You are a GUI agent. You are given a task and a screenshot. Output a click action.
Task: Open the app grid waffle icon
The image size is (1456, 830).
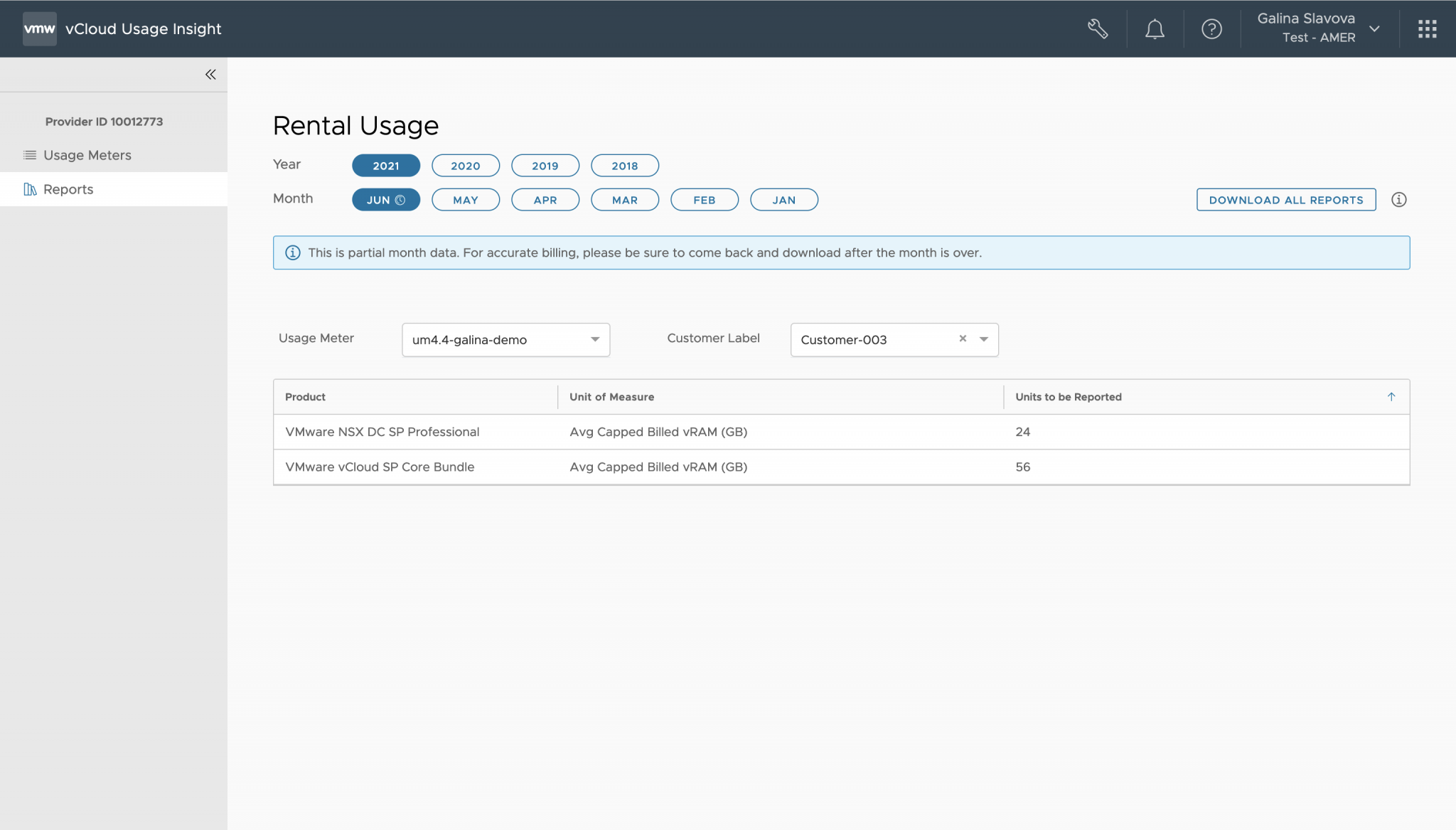(x=1427, y=28)
